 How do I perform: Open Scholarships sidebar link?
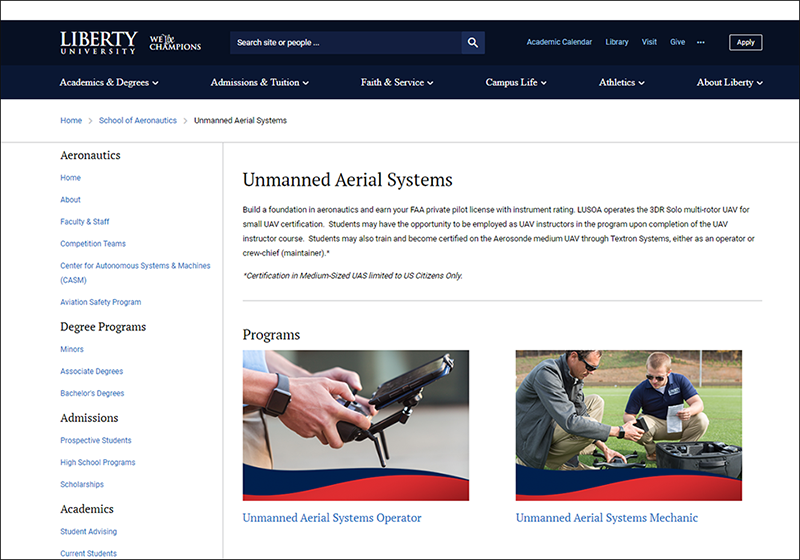pos(82,485)
